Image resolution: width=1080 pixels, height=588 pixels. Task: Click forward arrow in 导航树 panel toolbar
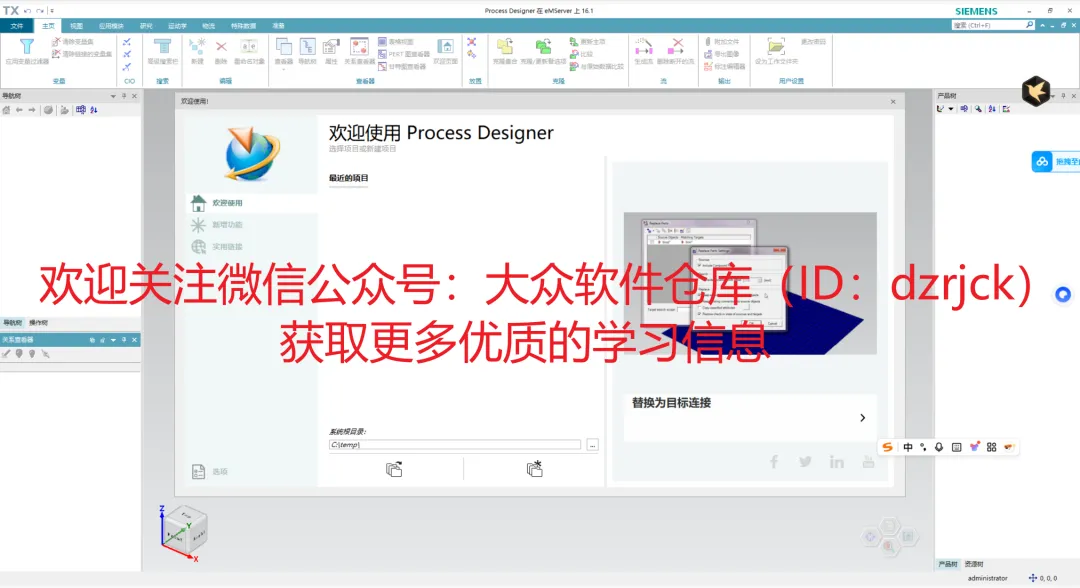tap(32, 110)
